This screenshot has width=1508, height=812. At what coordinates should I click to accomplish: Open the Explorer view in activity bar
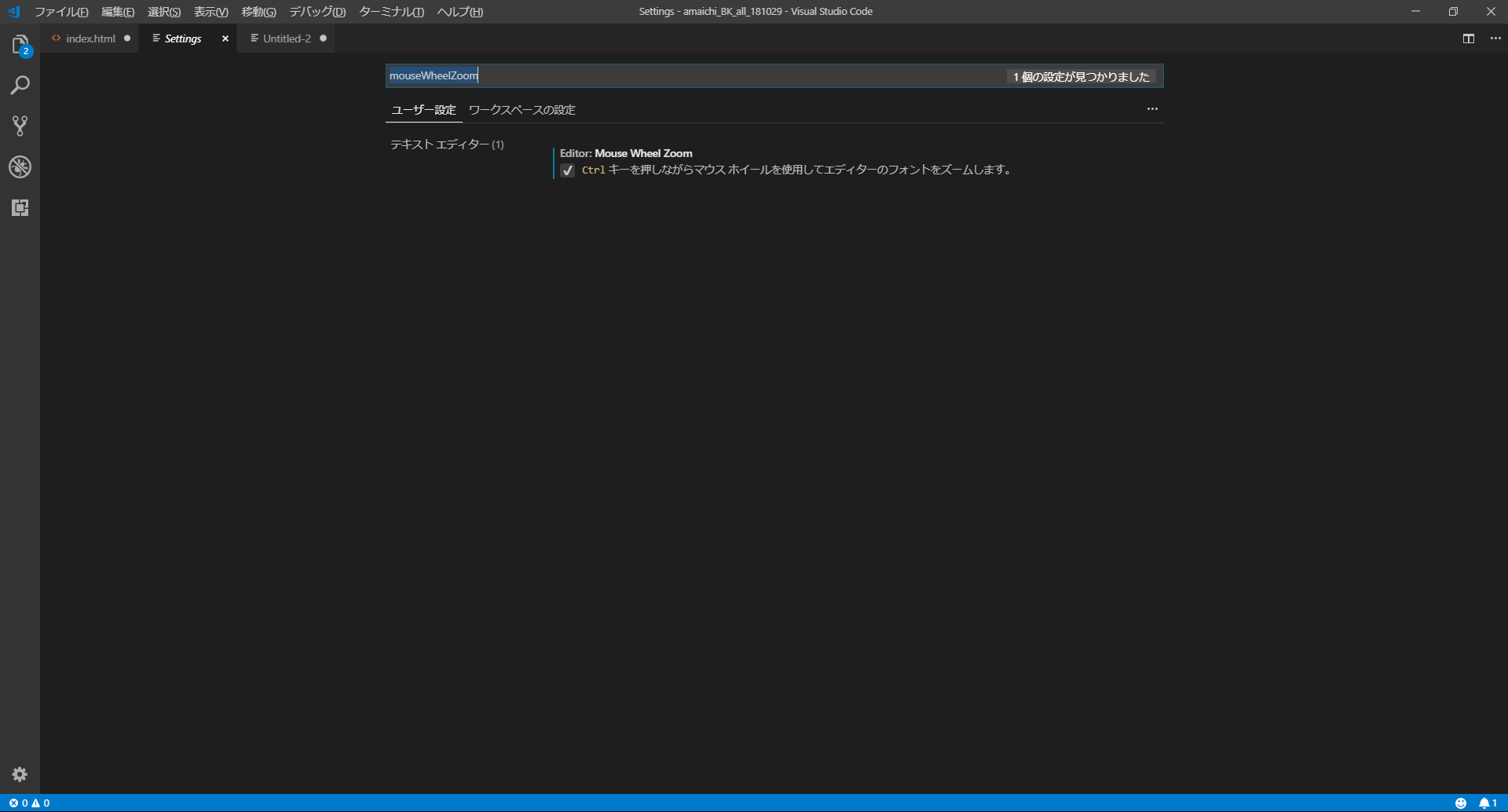point(20,45)
